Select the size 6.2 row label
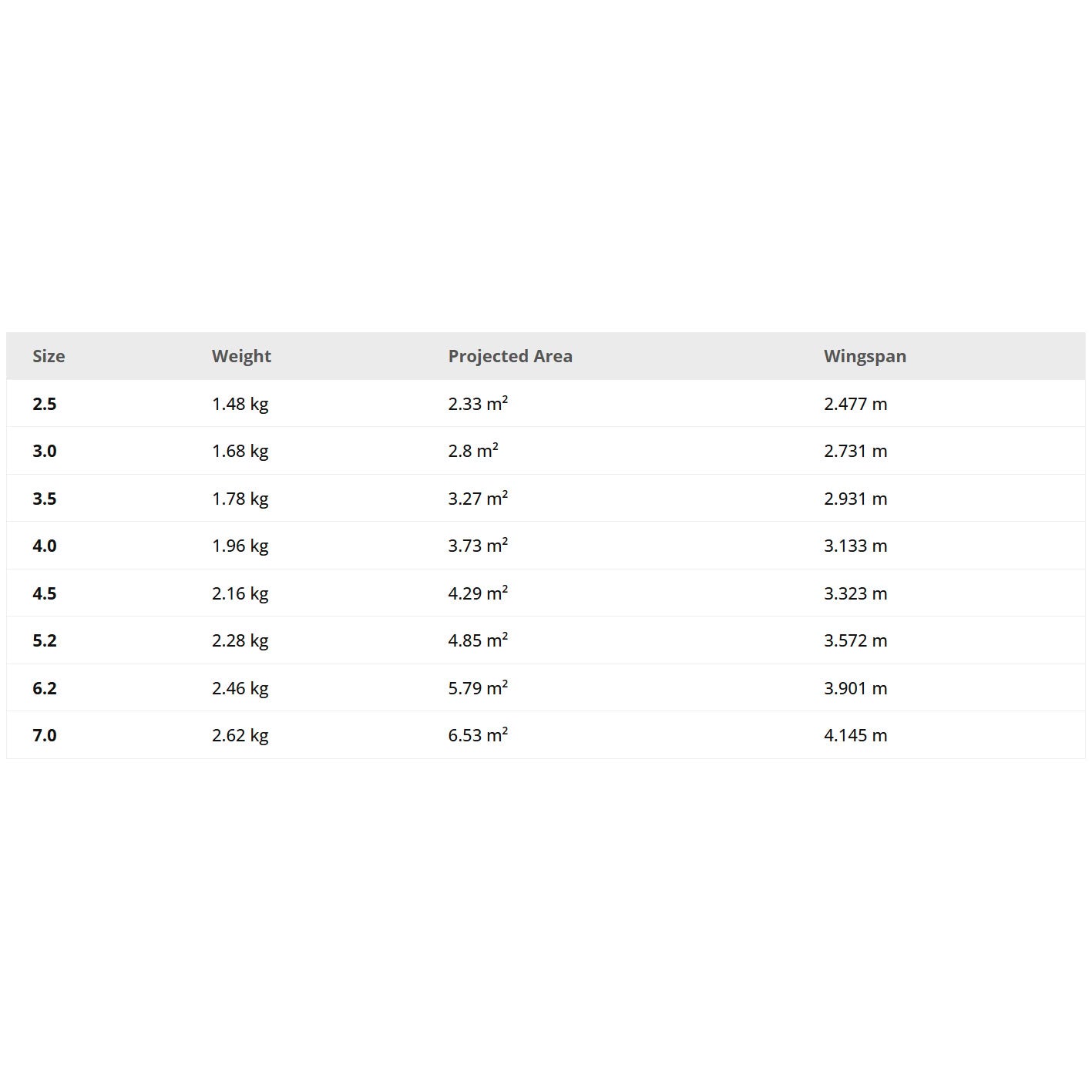 (x=45, y=688)
